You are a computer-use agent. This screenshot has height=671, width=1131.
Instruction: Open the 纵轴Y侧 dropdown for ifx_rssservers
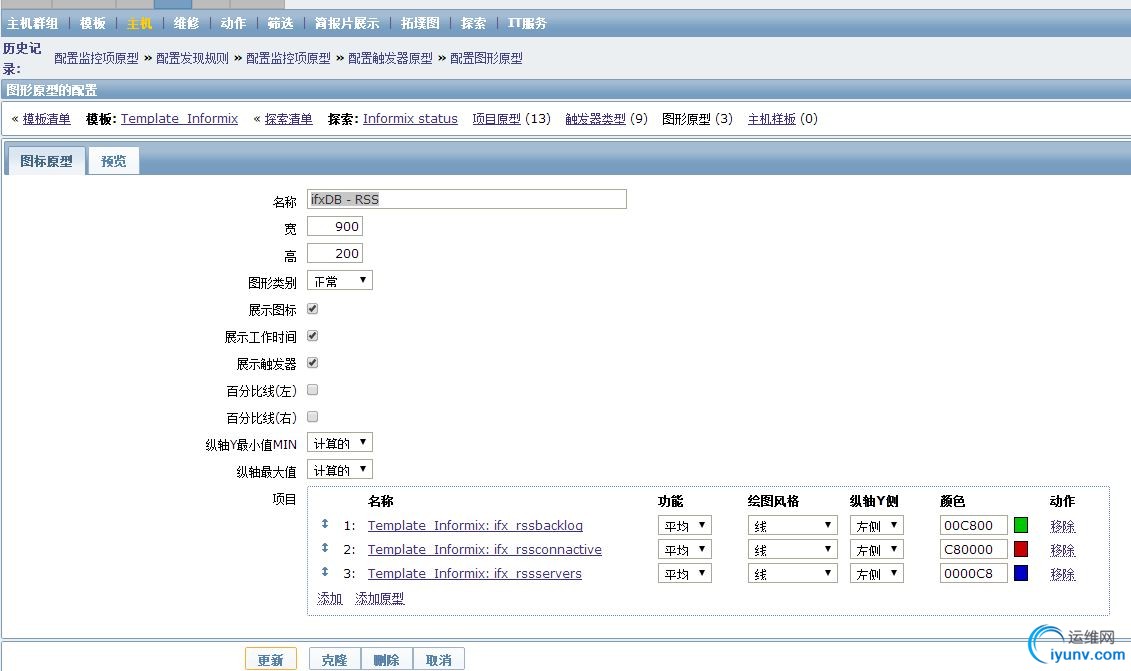(x=876, y=574)
